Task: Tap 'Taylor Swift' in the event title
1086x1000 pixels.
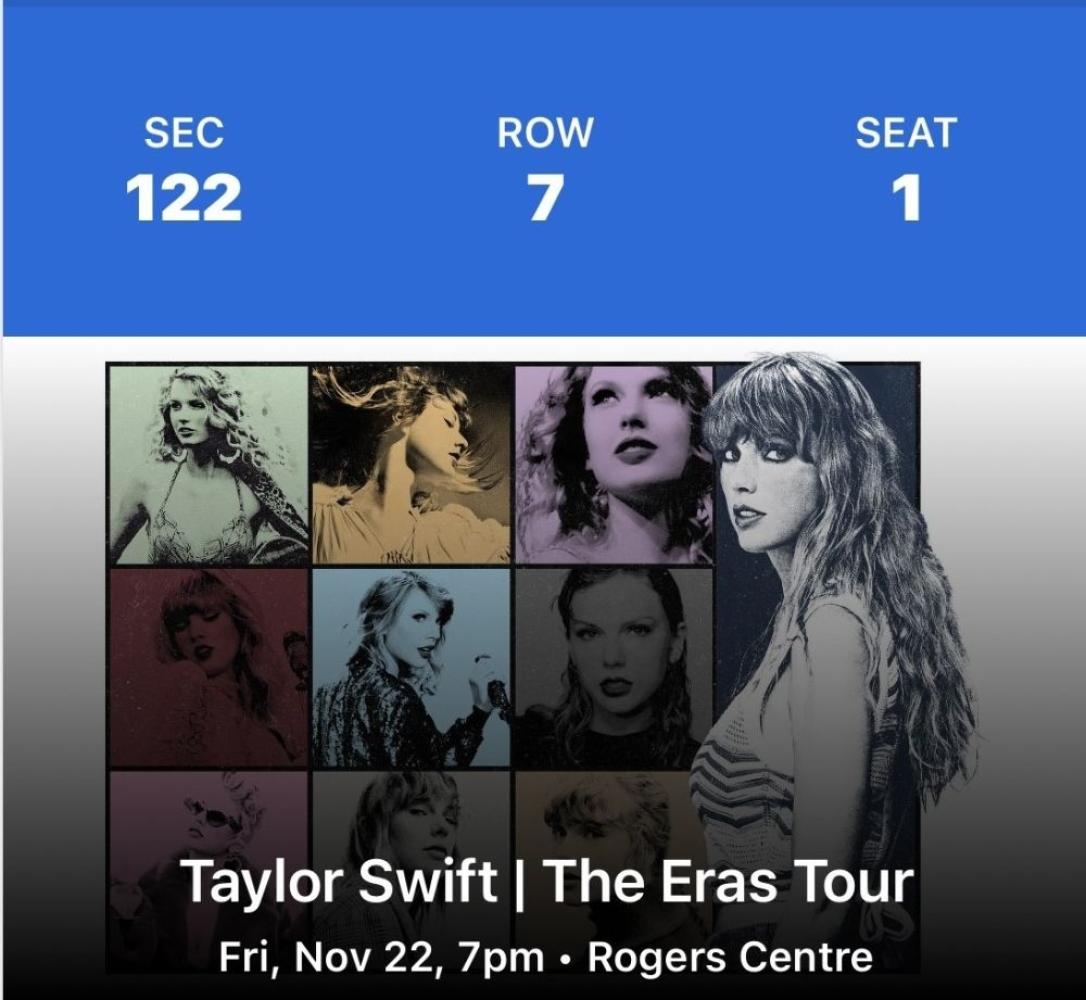Action: tap(339, 882)
